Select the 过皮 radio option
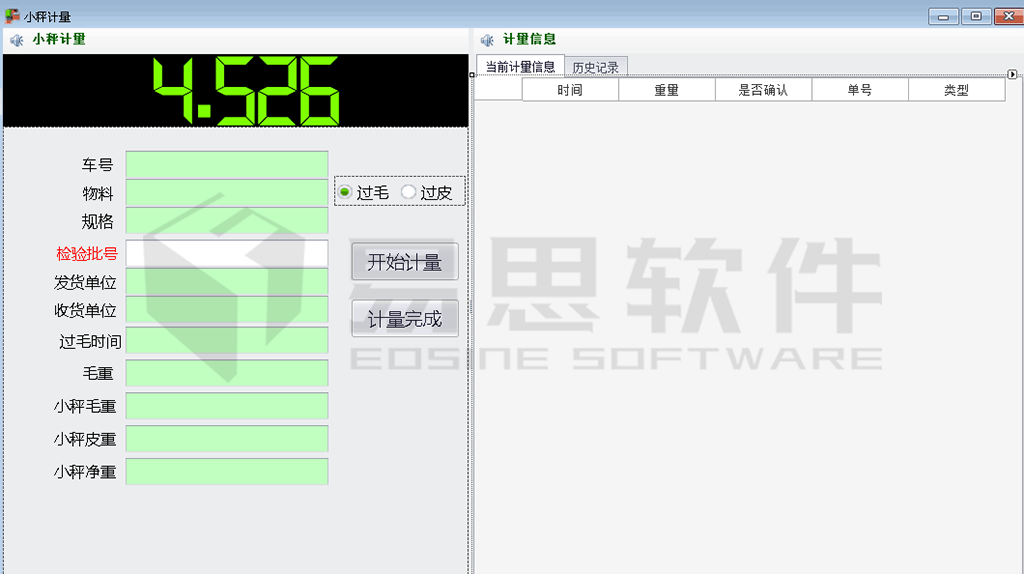The width and height of the screenshot is (1024, 574). click(408, 192)
